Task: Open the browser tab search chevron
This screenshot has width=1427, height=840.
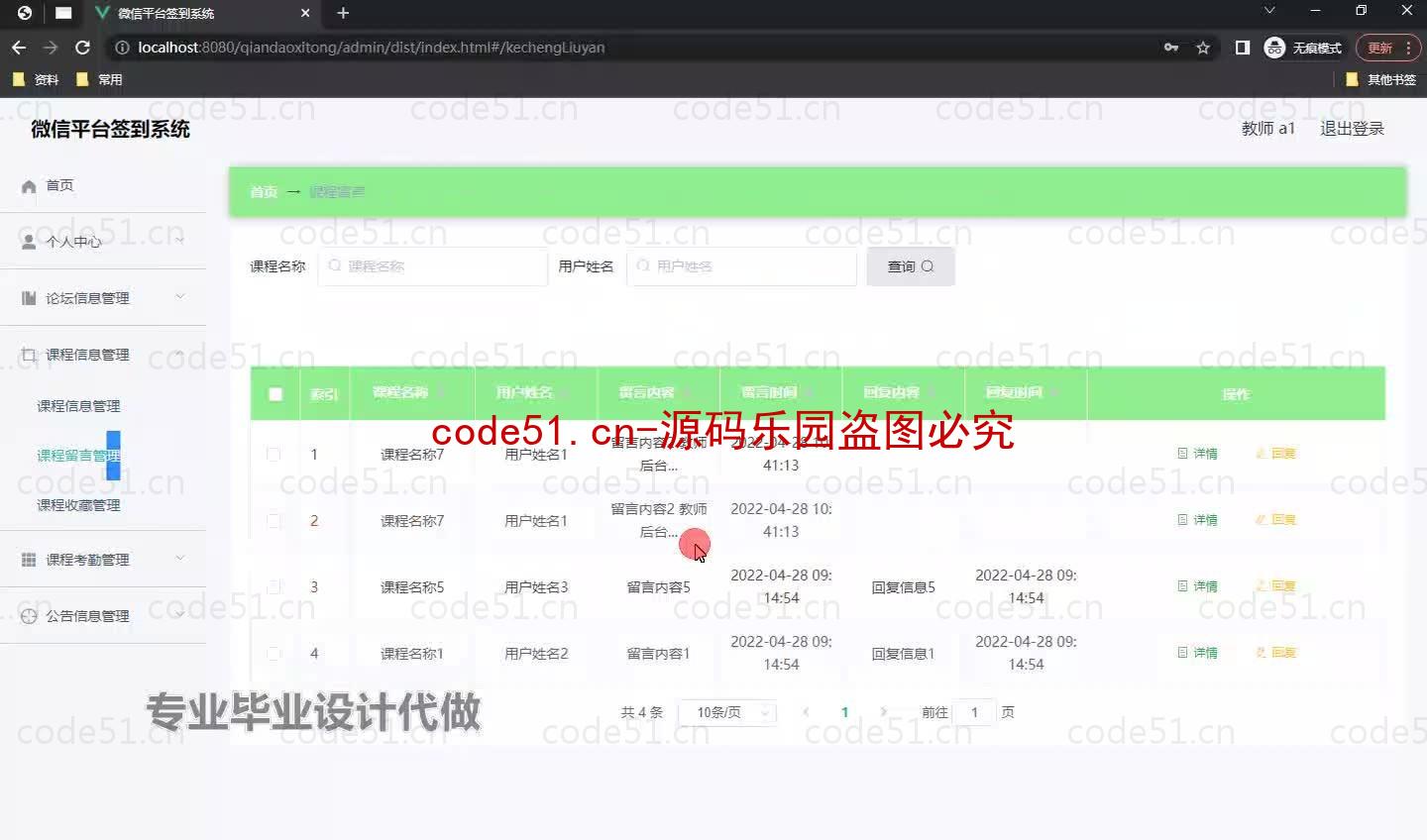Action: [1269, 11]
